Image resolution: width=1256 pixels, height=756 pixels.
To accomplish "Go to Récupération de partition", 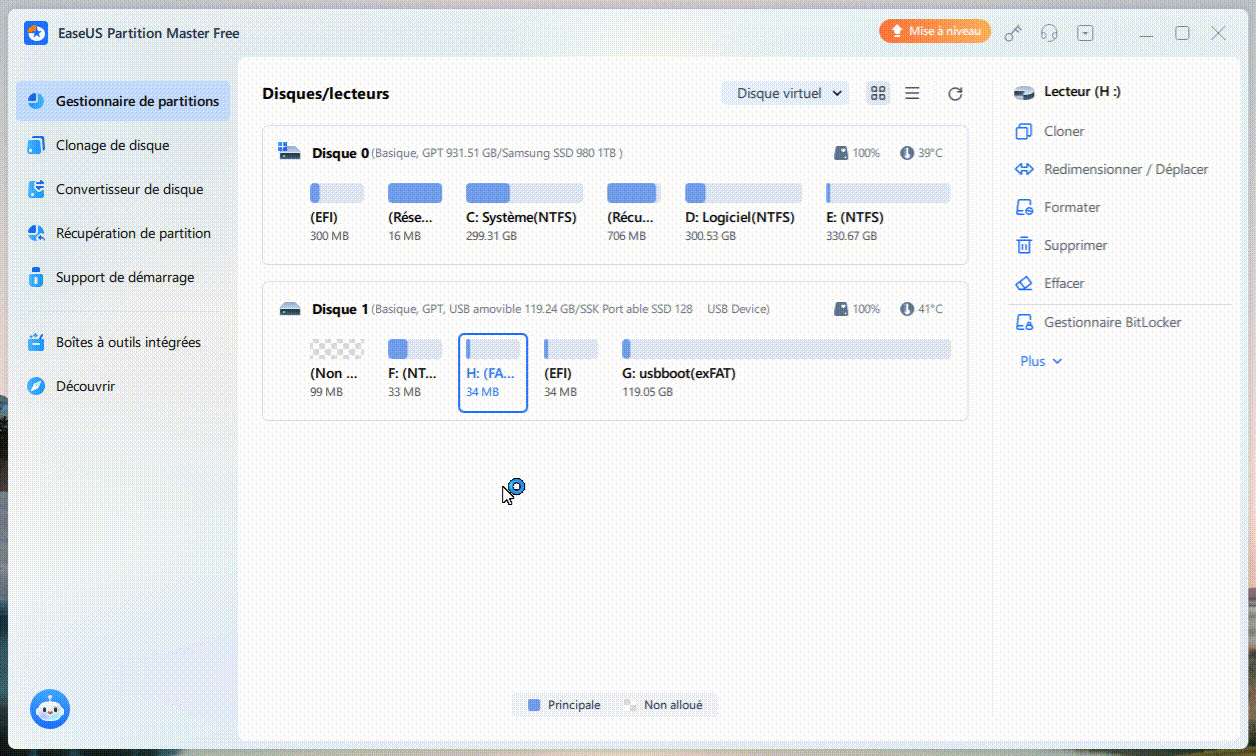I will 133,233.
